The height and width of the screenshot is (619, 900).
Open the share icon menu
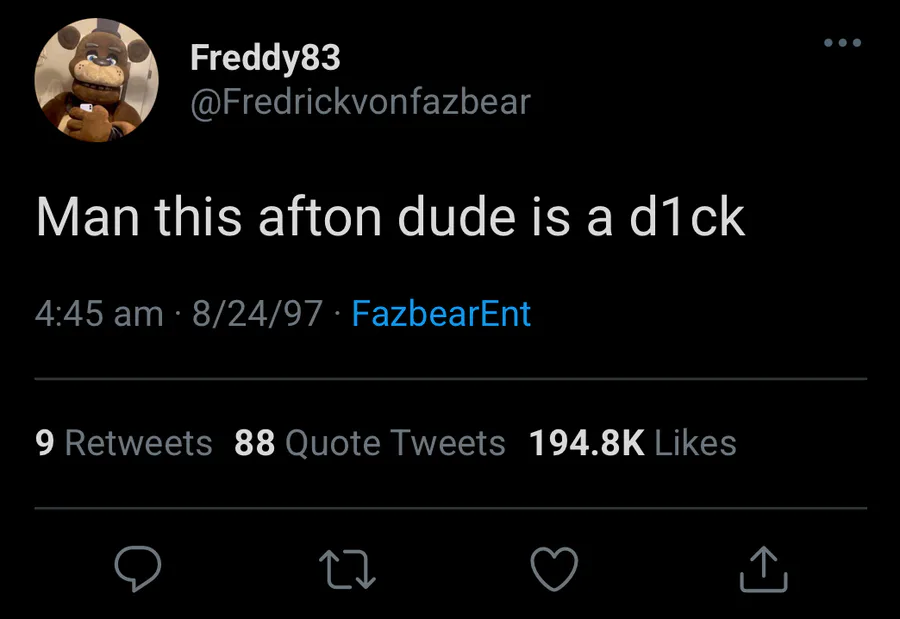pyautogui.click(x=763, y=567)
